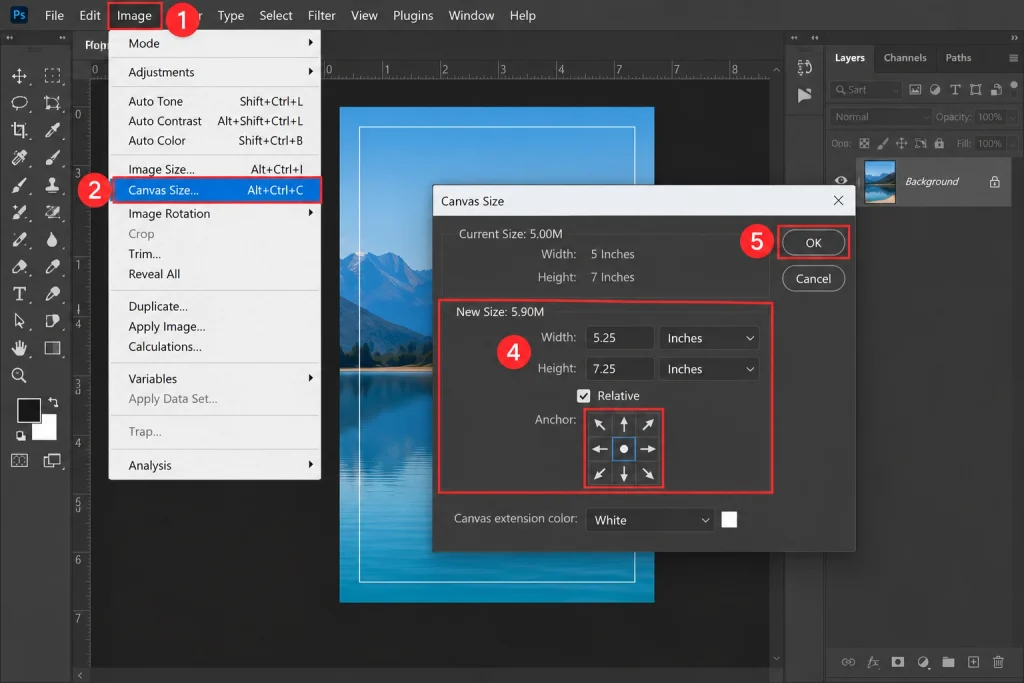1024x683 pixels.
Task: Open the layer Opacity dropdown arrow
Action: [x=1012, y=117]
